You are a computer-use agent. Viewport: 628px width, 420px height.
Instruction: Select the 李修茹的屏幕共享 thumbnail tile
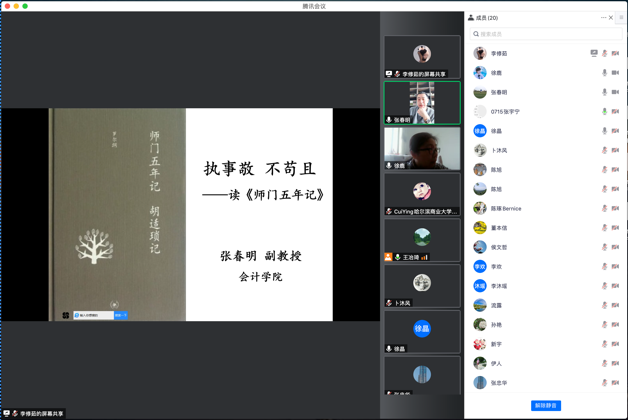pyautogui.click(x=422, y=58)
